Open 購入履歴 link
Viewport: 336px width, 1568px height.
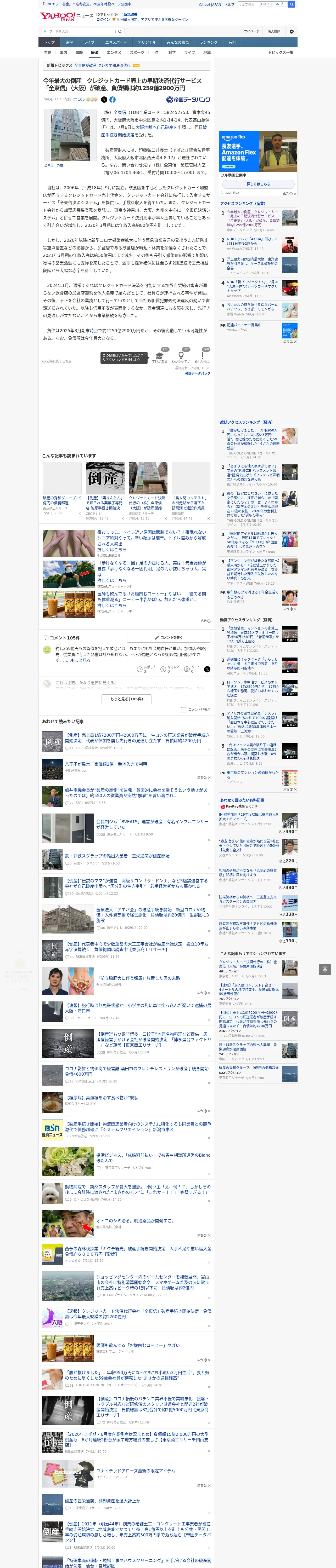274,32
